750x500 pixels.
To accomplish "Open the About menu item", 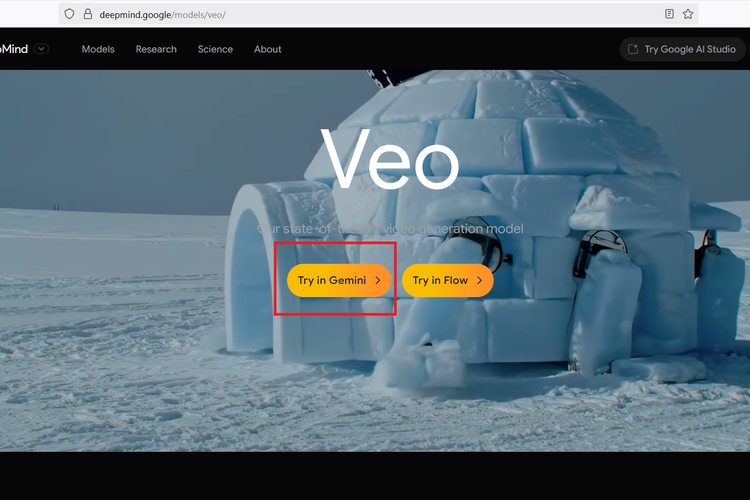I will coord(268,49).
